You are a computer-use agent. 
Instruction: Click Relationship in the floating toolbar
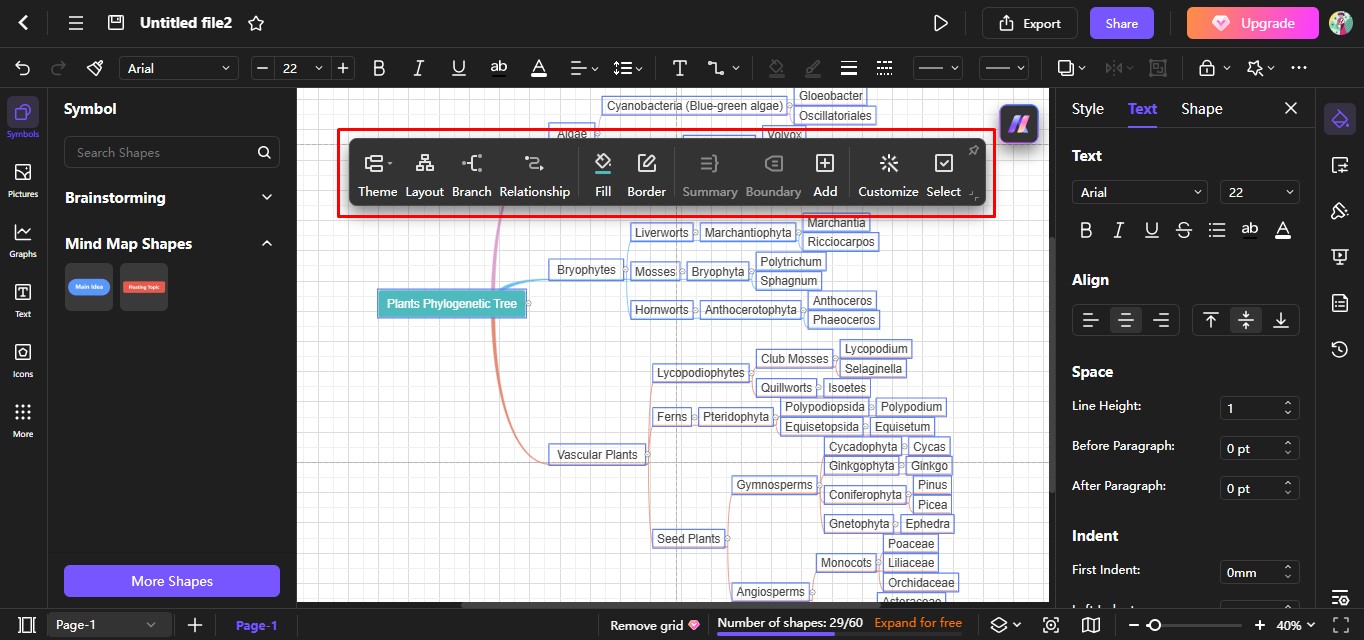coord(535,173)
